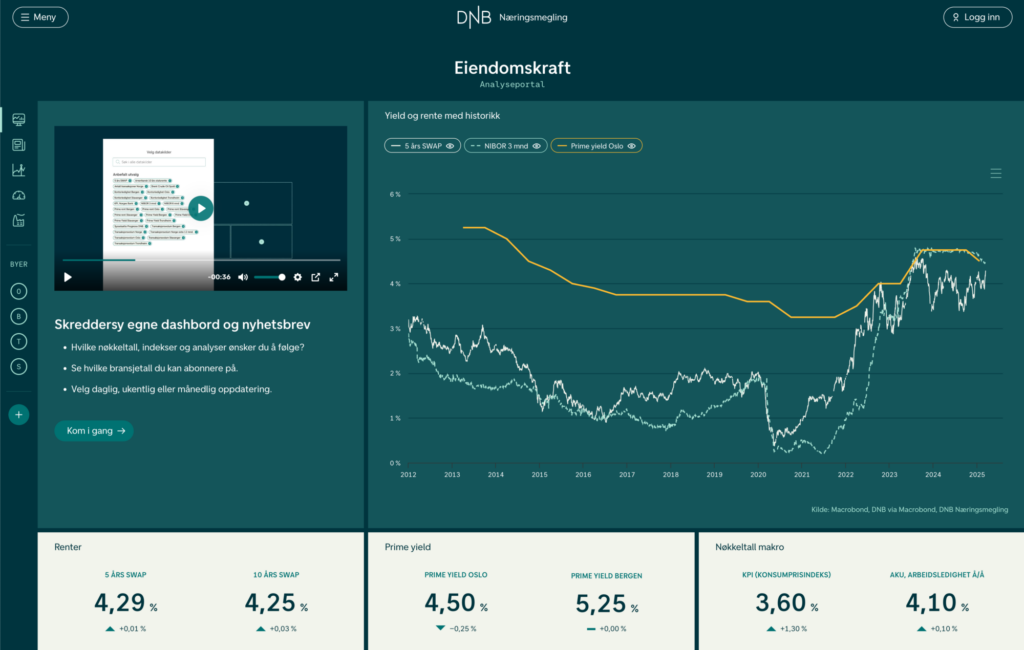Open the dashboard monitor icon in sidebar
The height and width of the screenshot is (650, 1024).
pyautogui.click(x=18, y=120)
